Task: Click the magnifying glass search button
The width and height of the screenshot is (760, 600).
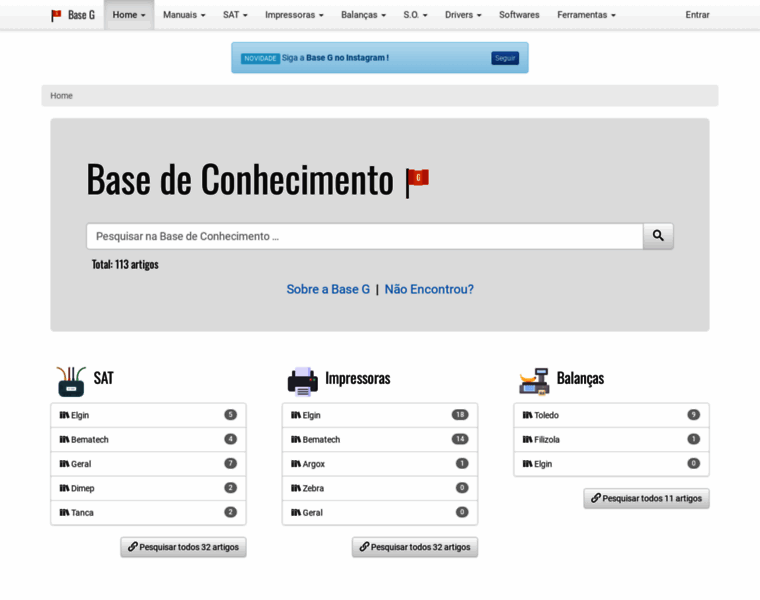Action: [658, 236]
